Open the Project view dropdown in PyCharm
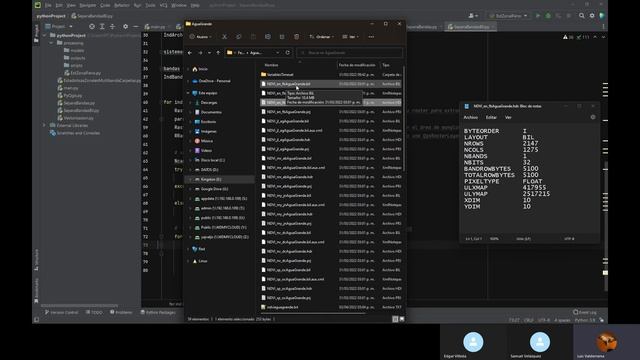Screen dimensions: 640x360 [59, 27]
